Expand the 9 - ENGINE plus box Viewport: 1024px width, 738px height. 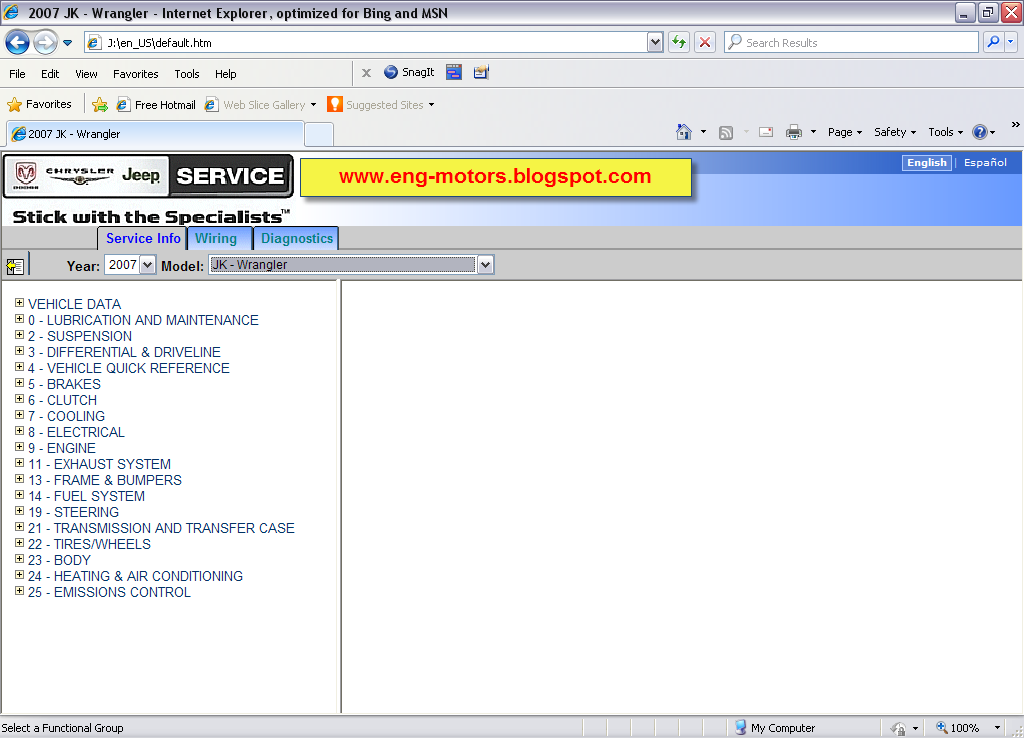point(20,447)
